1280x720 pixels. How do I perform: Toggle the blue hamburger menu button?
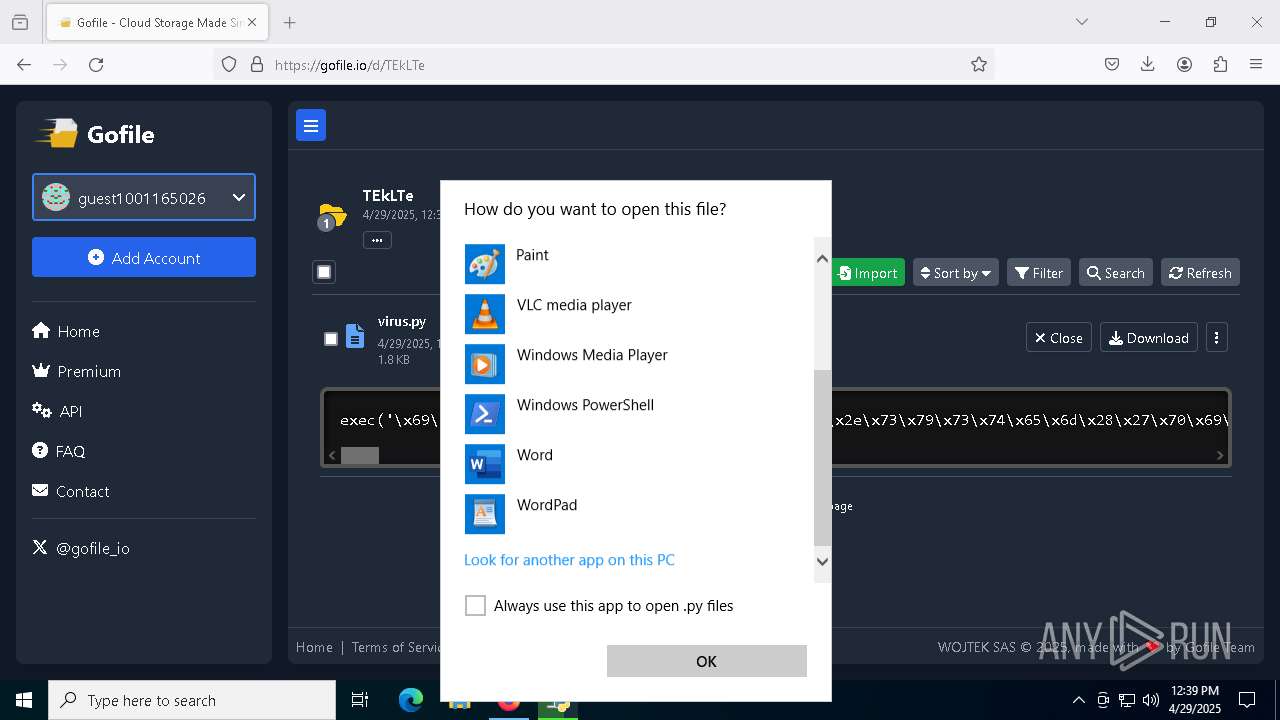(x=311, y=125)
